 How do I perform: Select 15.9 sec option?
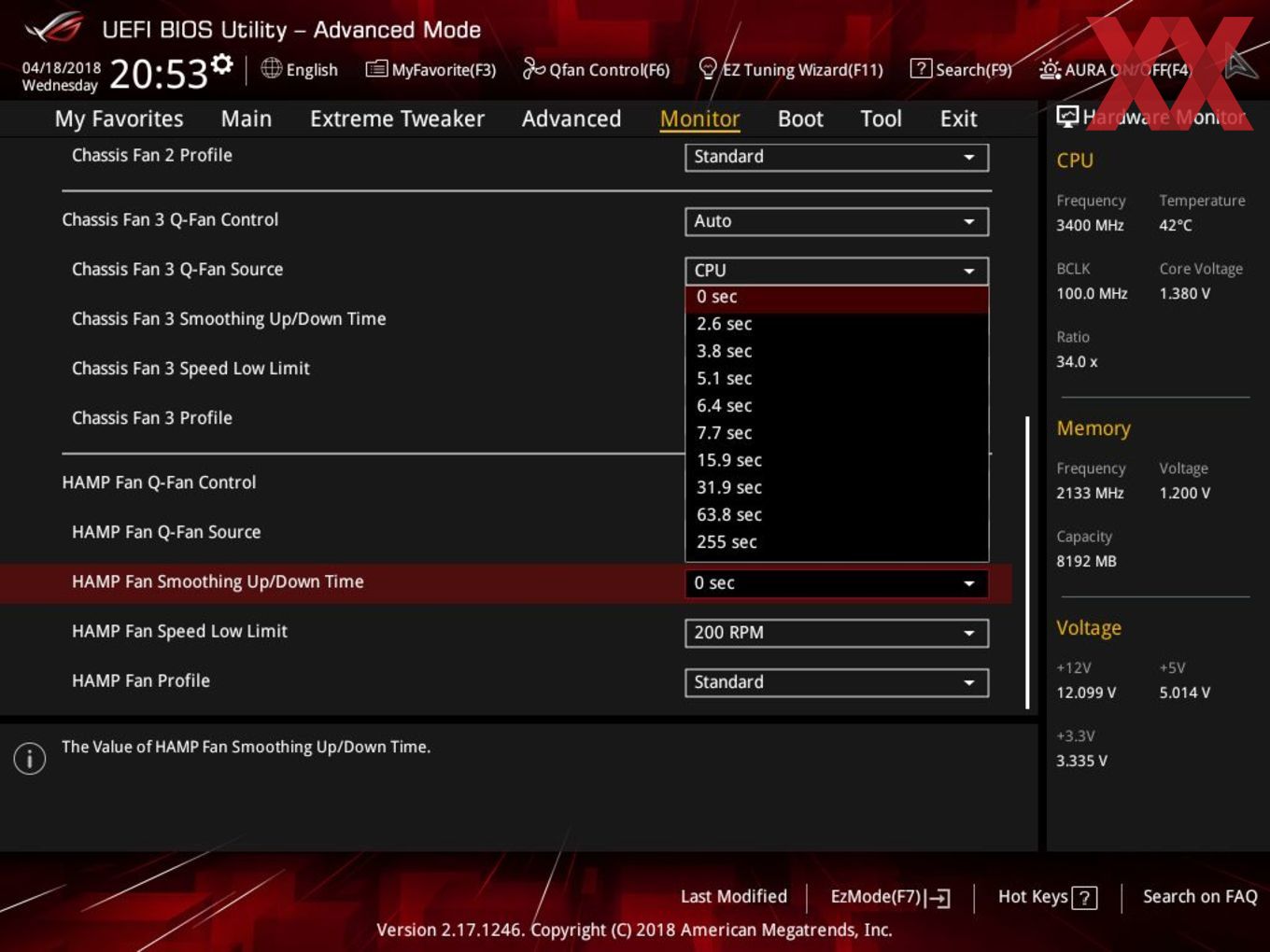(x=837, y=460)
